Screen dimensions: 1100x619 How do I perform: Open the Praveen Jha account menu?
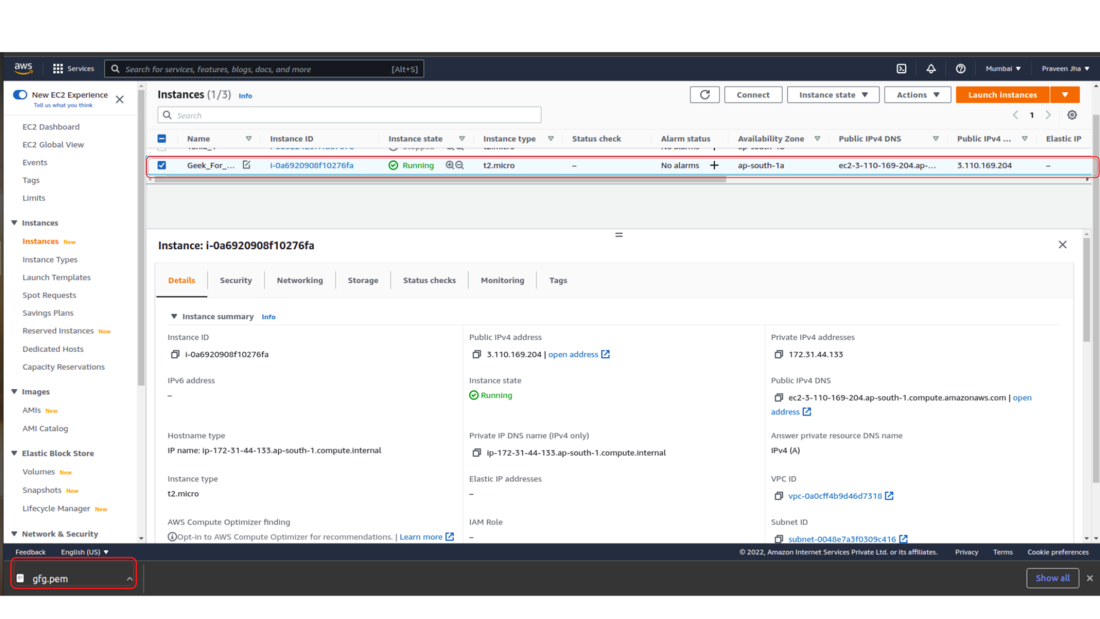click(x=1065, y=69)
